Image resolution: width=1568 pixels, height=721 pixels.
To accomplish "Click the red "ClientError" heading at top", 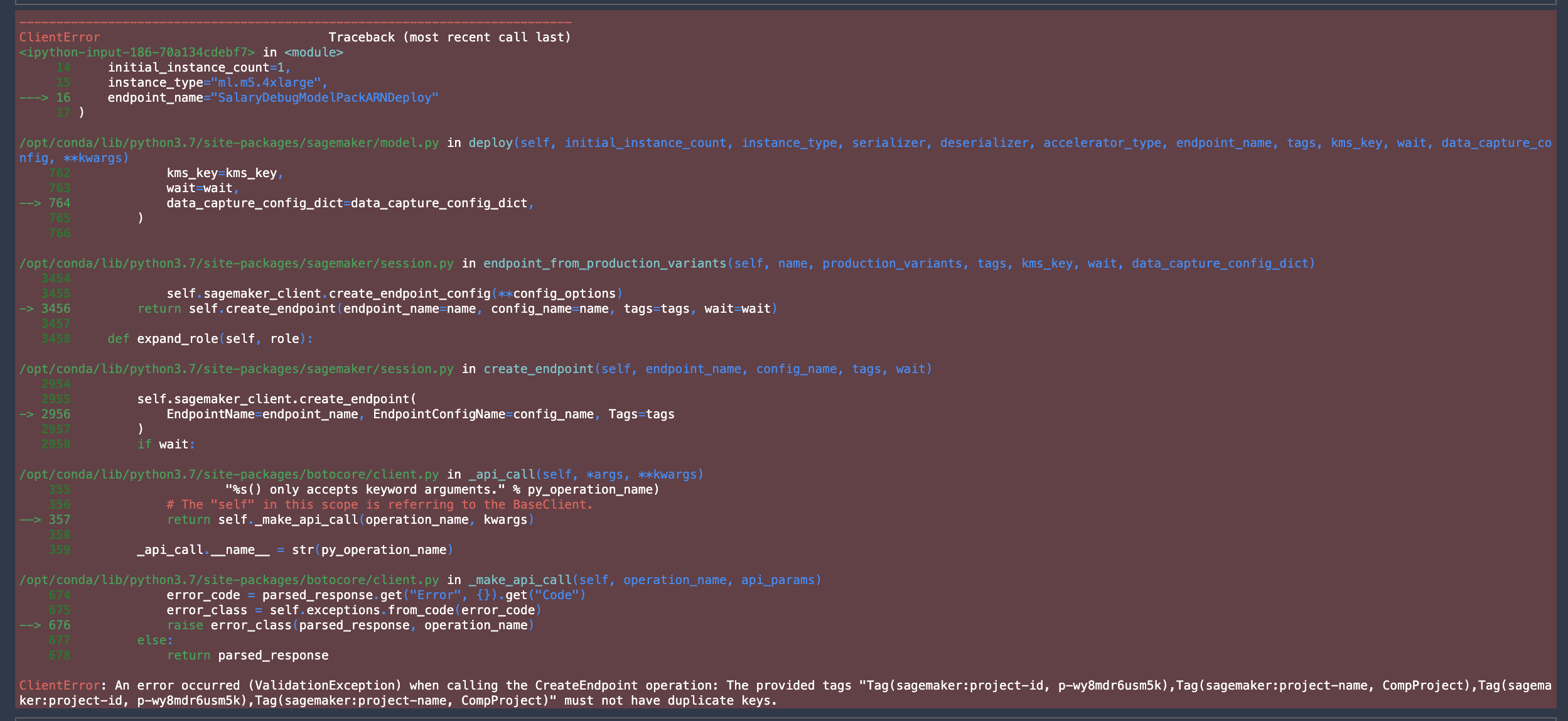I will tap(60, 37).
